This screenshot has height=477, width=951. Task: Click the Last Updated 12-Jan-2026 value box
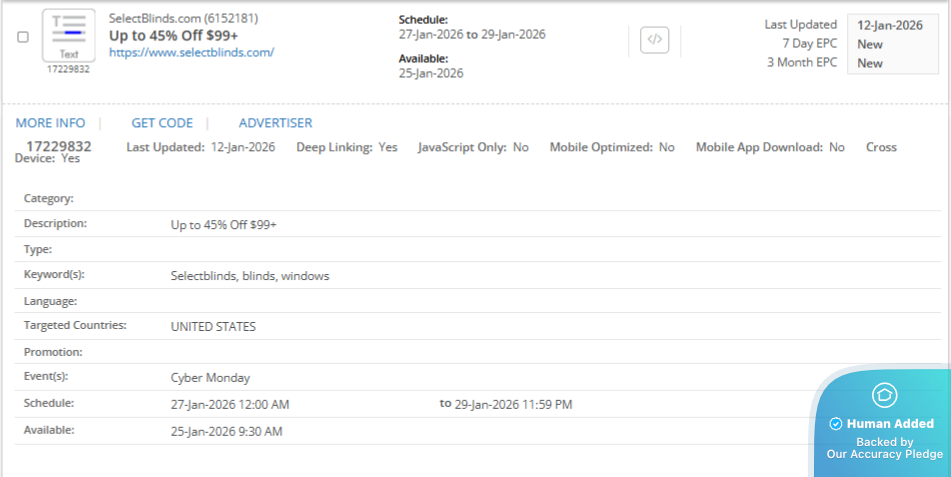[891, 25]
